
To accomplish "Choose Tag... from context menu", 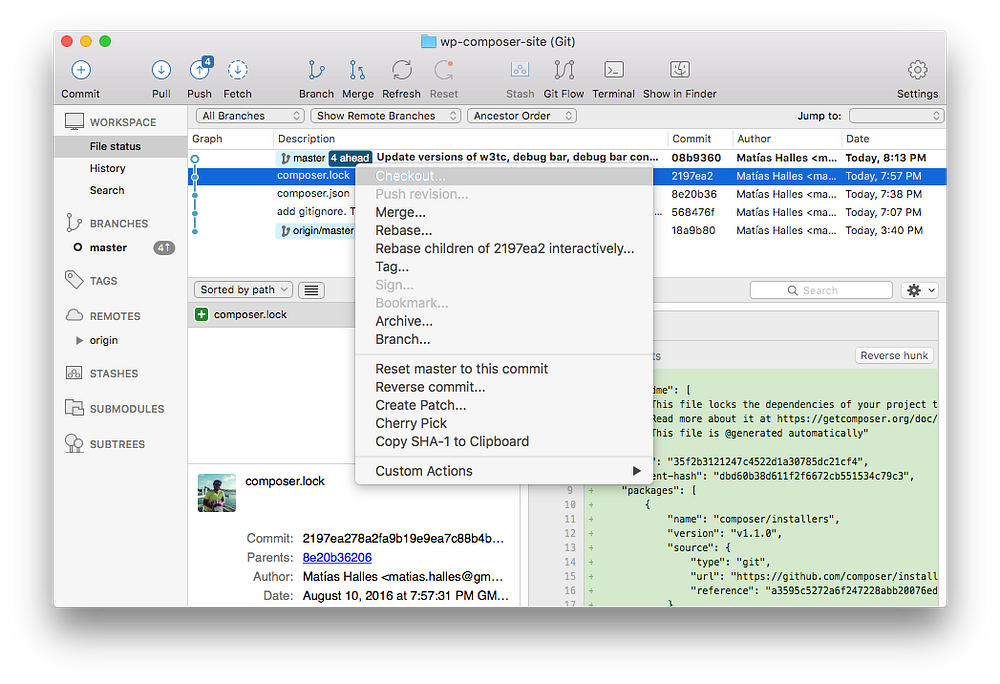I will click(503, 266).
